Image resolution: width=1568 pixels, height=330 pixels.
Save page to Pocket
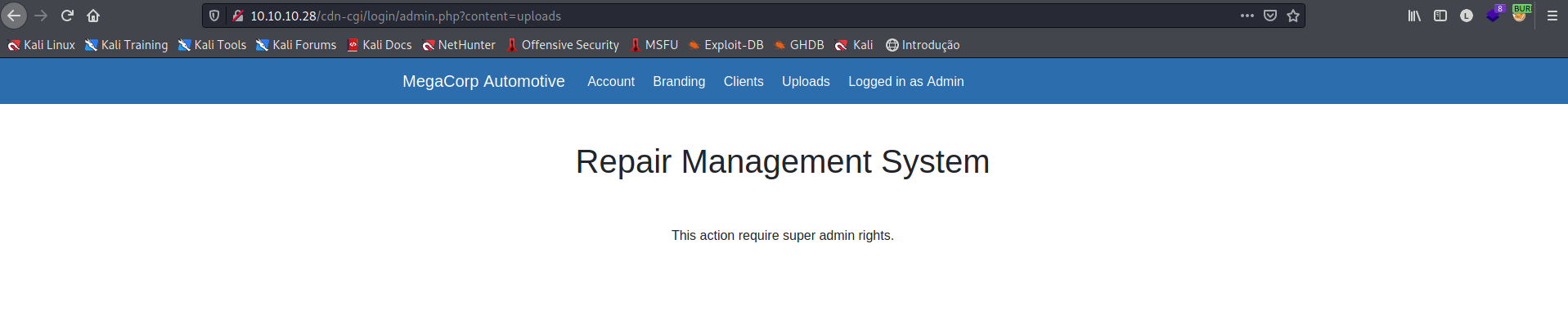[x=1270, y=16]
